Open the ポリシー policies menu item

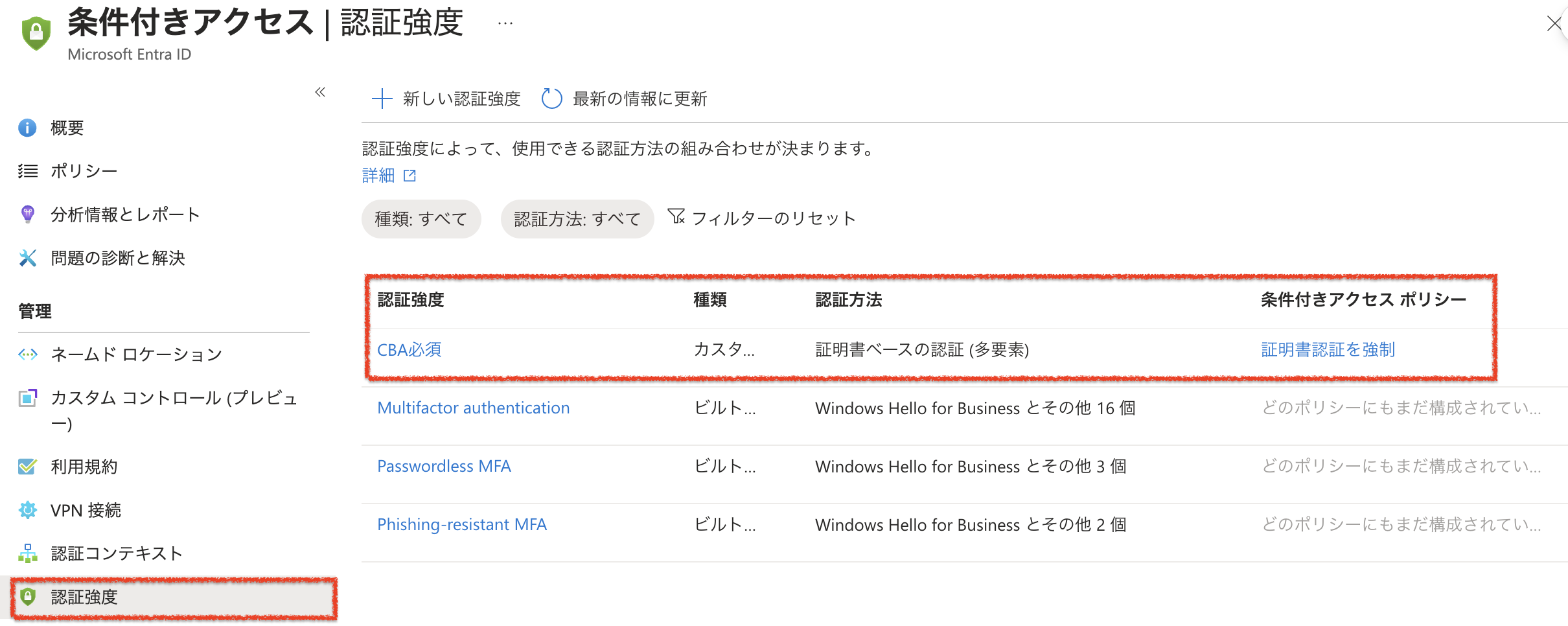coord(84,171)
